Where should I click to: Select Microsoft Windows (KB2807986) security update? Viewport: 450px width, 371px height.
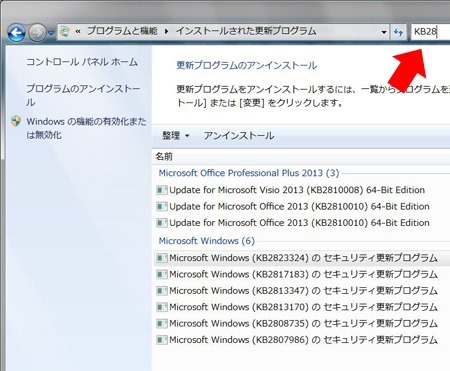click(x=302, y=340)
